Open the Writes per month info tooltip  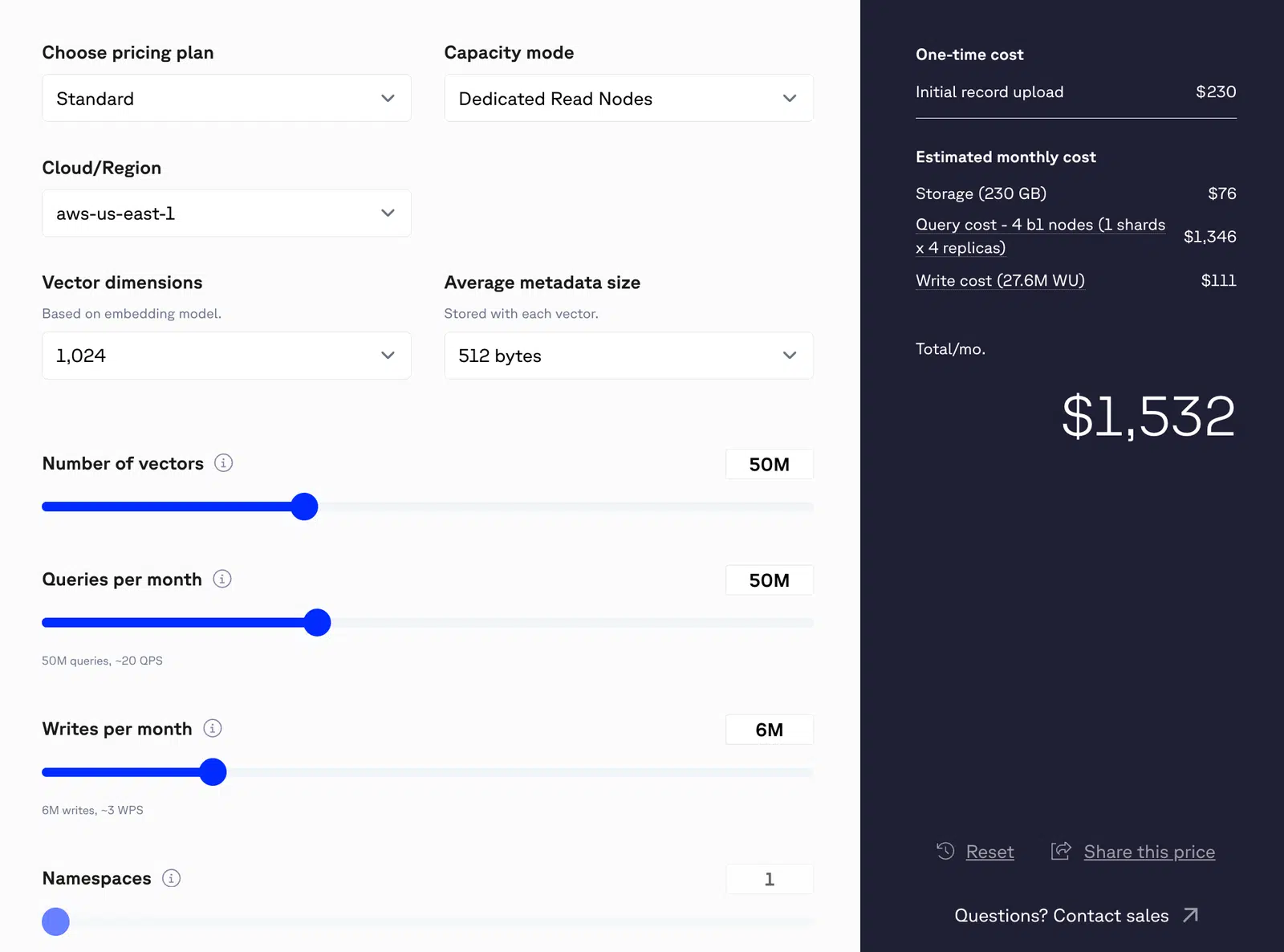pyautogui.click(x=211, y=729)
